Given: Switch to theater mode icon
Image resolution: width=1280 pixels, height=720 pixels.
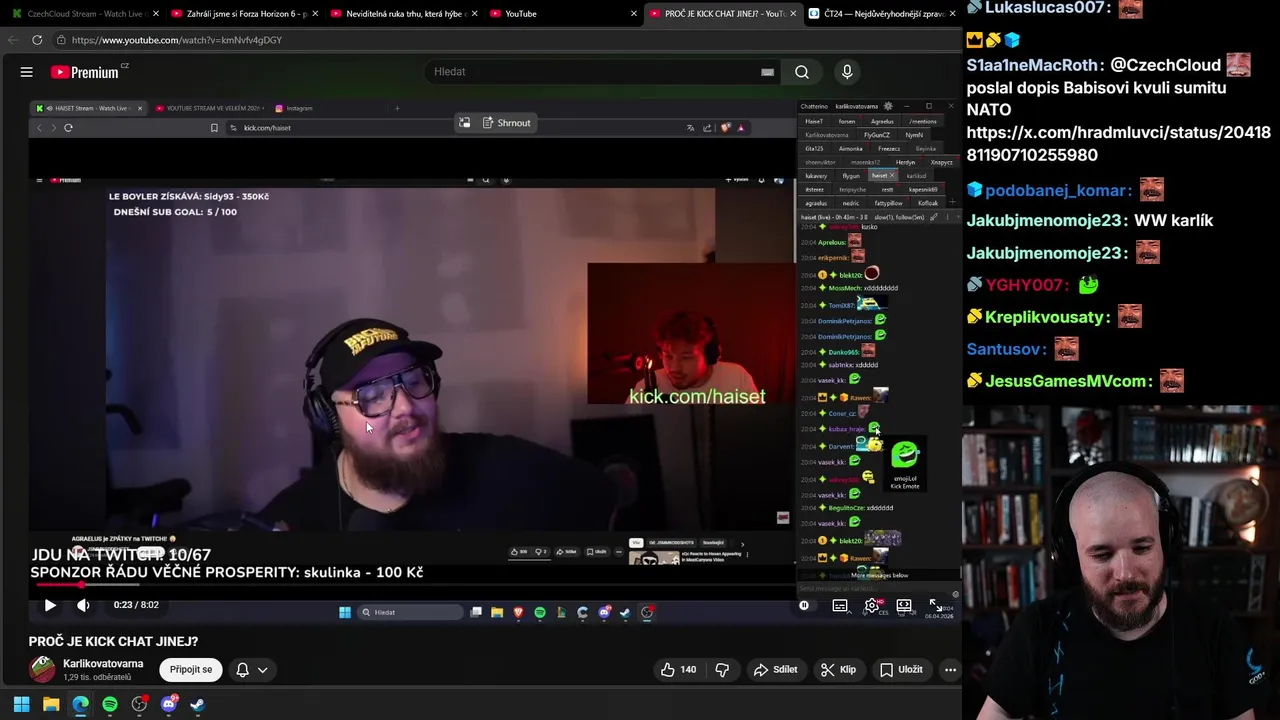Looking at the screenshot, I should (x=904, y=605).
